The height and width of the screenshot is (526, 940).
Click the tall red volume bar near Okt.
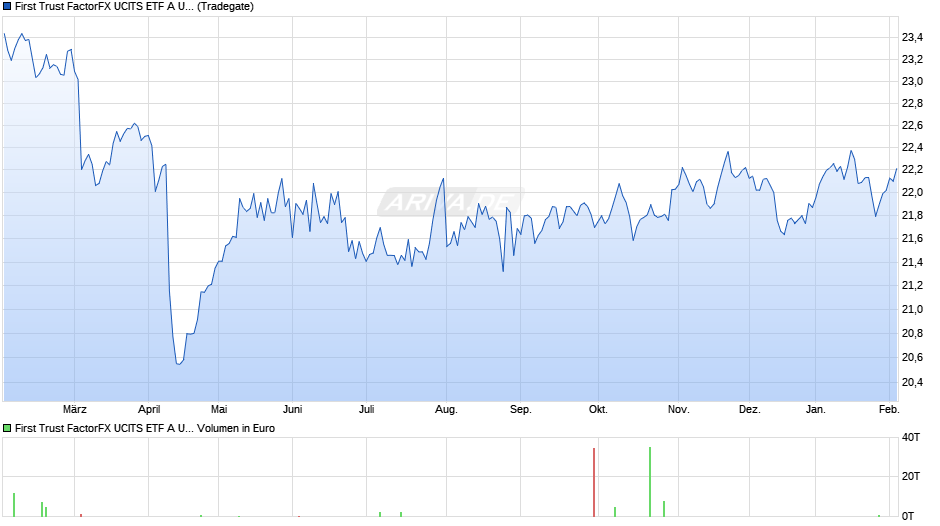click(594, 482)
